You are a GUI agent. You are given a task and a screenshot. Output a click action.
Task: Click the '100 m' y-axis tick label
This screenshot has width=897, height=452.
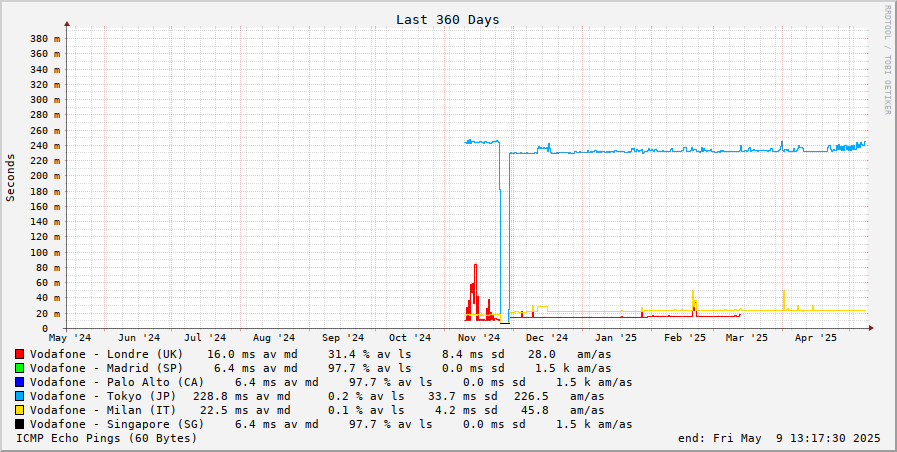45,252
